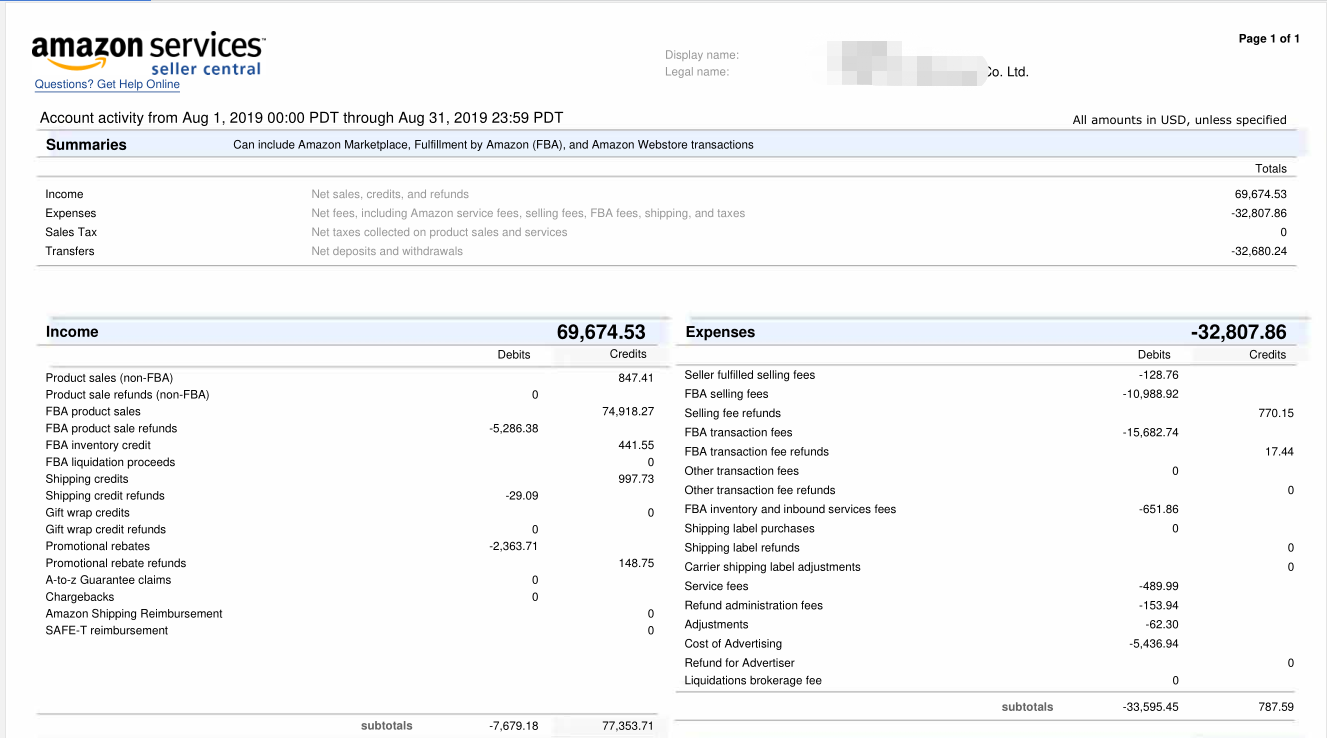
Task: Select the Promotional rebates row label
Action: [x=98, y=546]
